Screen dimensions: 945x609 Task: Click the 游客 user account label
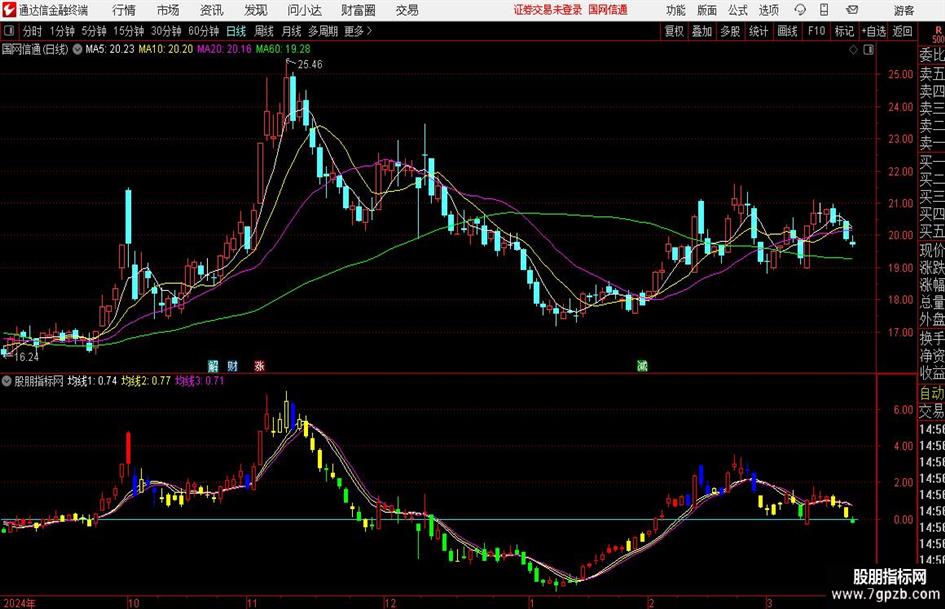[x=904, y=10]
